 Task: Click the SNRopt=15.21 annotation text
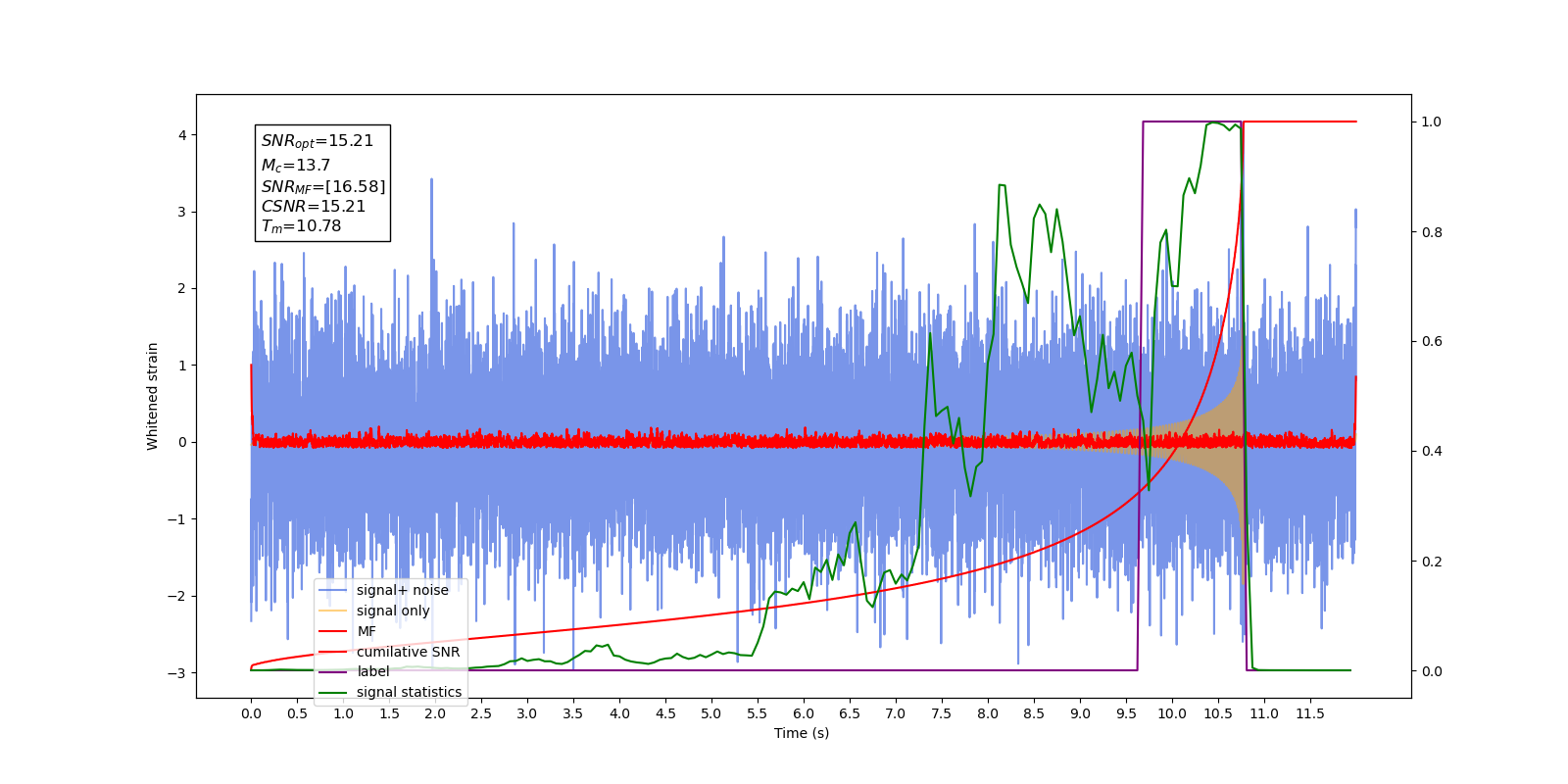click(318, 141)
